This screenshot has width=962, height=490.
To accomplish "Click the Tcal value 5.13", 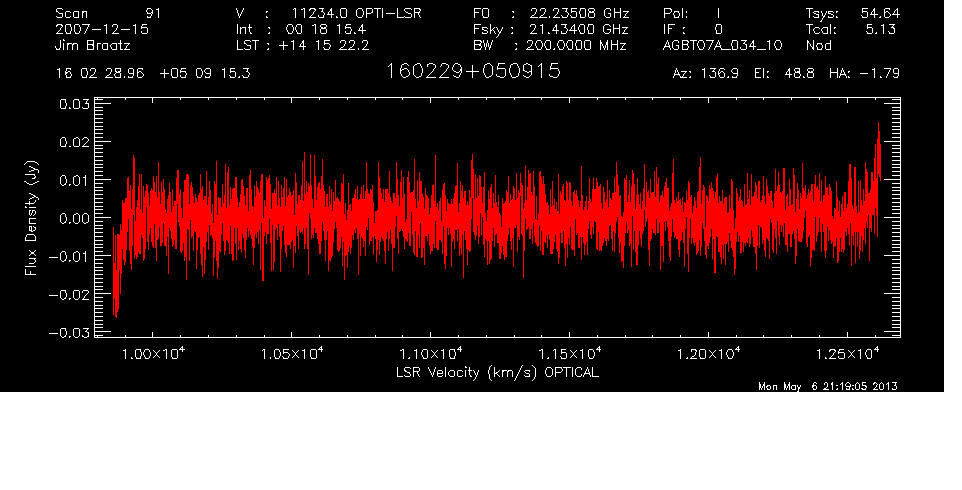I will point(880,29).
